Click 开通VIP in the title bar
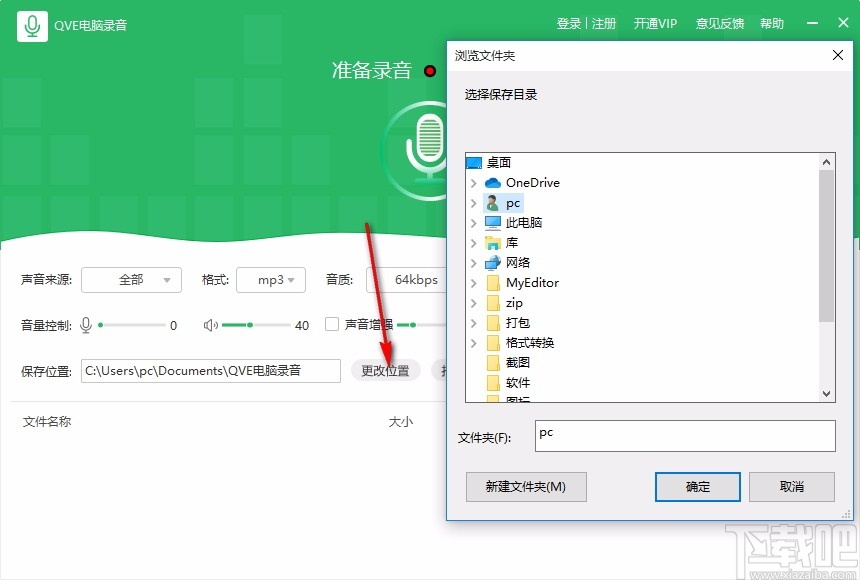 pos(655,23)
